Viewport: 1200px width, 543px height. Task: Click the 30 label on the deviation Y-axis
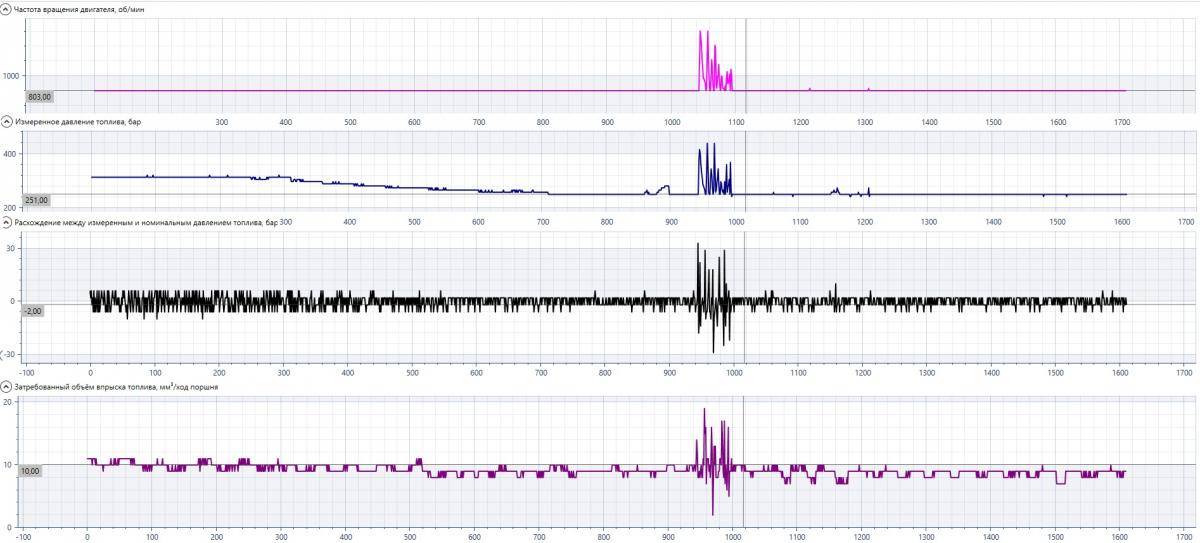pyautogui.click(x=11, y=248)
